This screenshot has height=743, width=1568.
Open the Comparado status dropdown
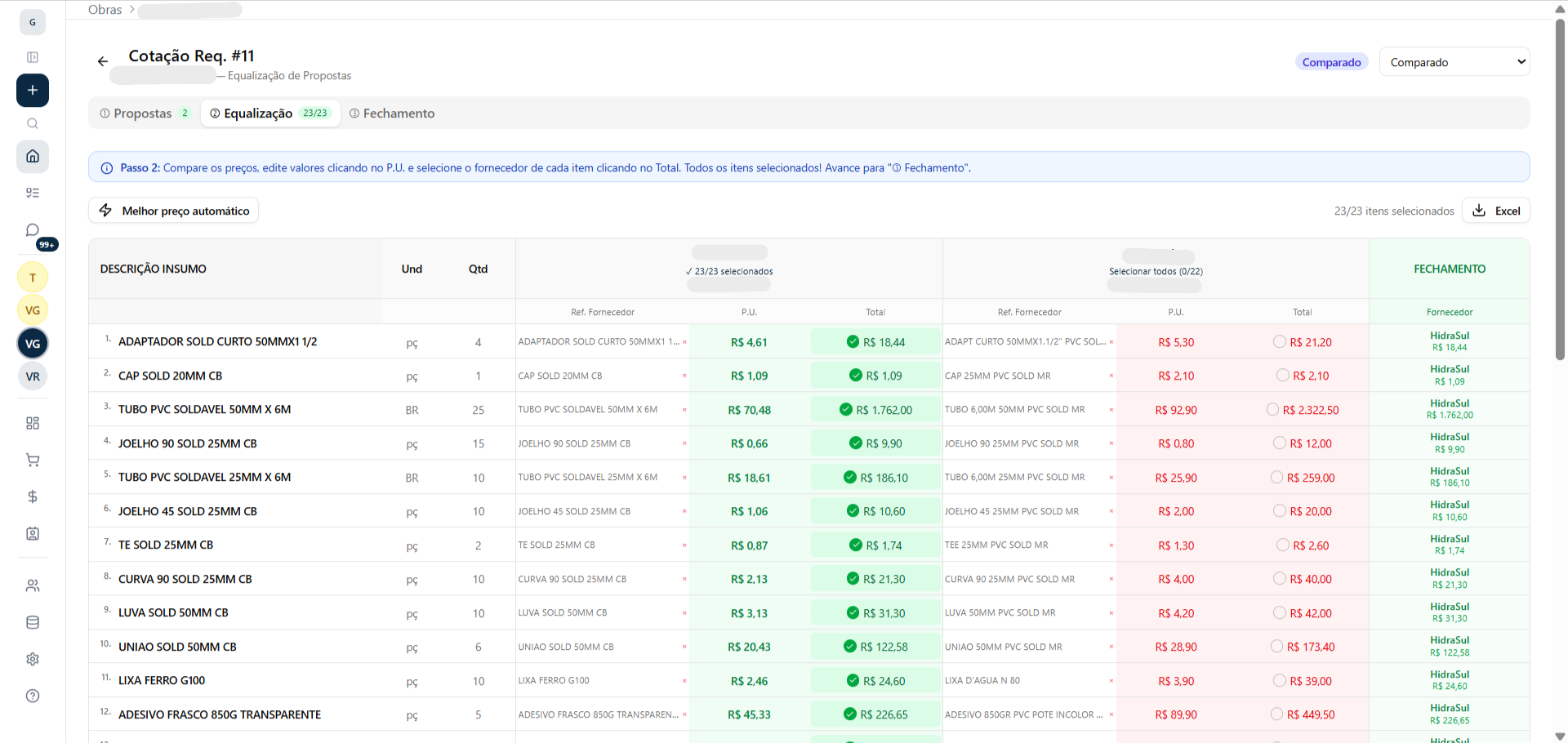point(1454,62)
